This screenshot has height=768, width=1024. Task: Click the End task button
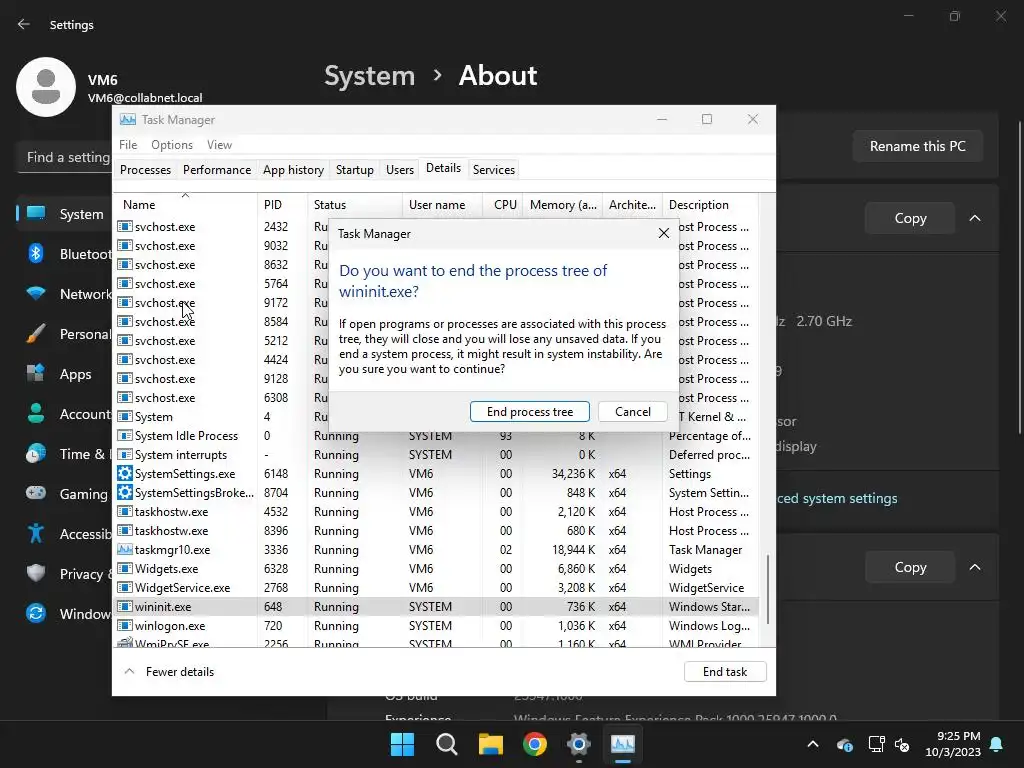pos(725,671)
